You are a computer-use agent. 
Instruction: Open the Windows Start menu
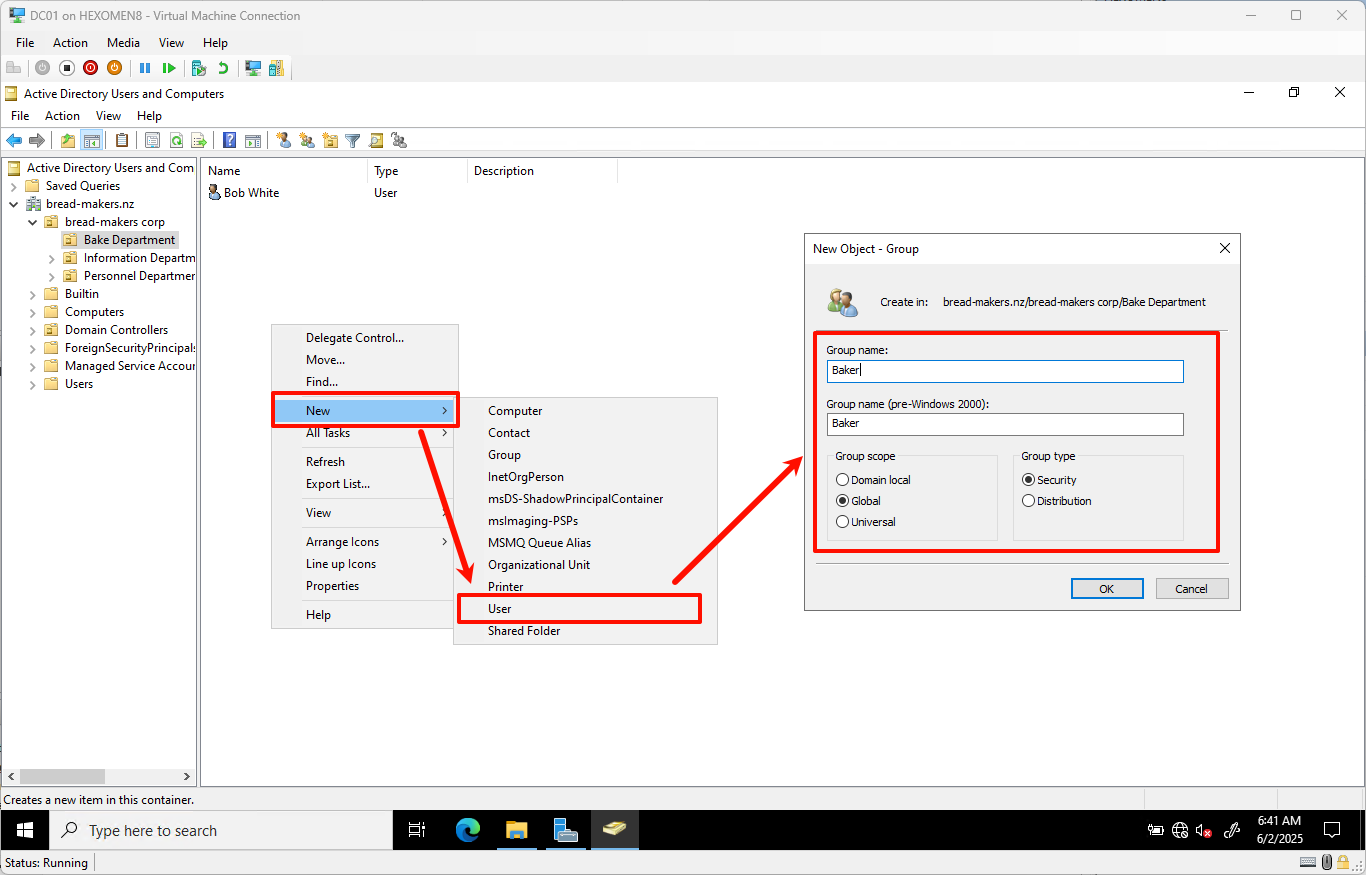tap(24, 830)
